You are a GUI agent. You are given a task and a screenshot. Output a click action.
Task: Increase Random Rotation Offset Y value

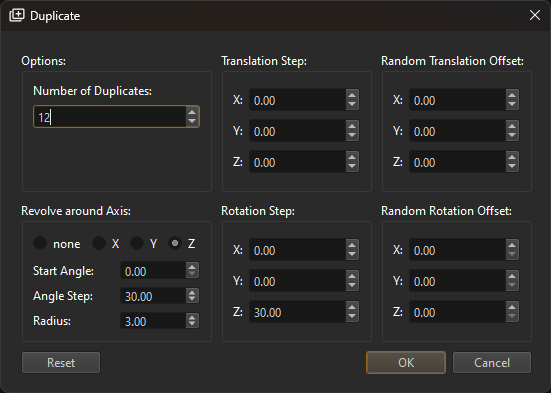512,276
